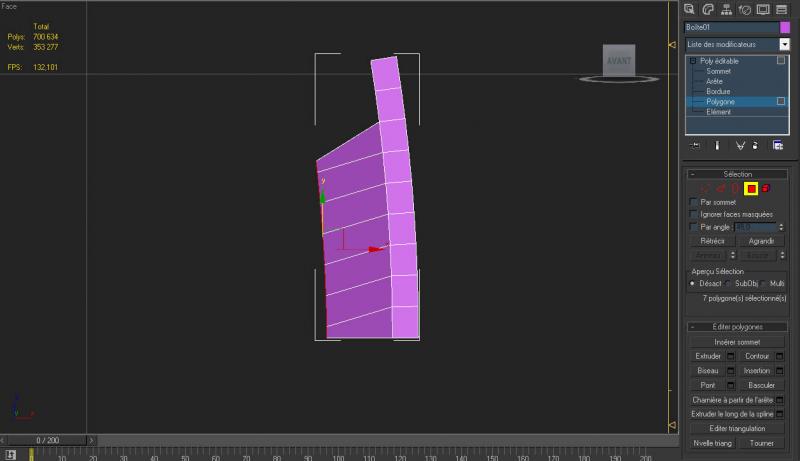Collapse the Sélection rollout

coord(693,174)
